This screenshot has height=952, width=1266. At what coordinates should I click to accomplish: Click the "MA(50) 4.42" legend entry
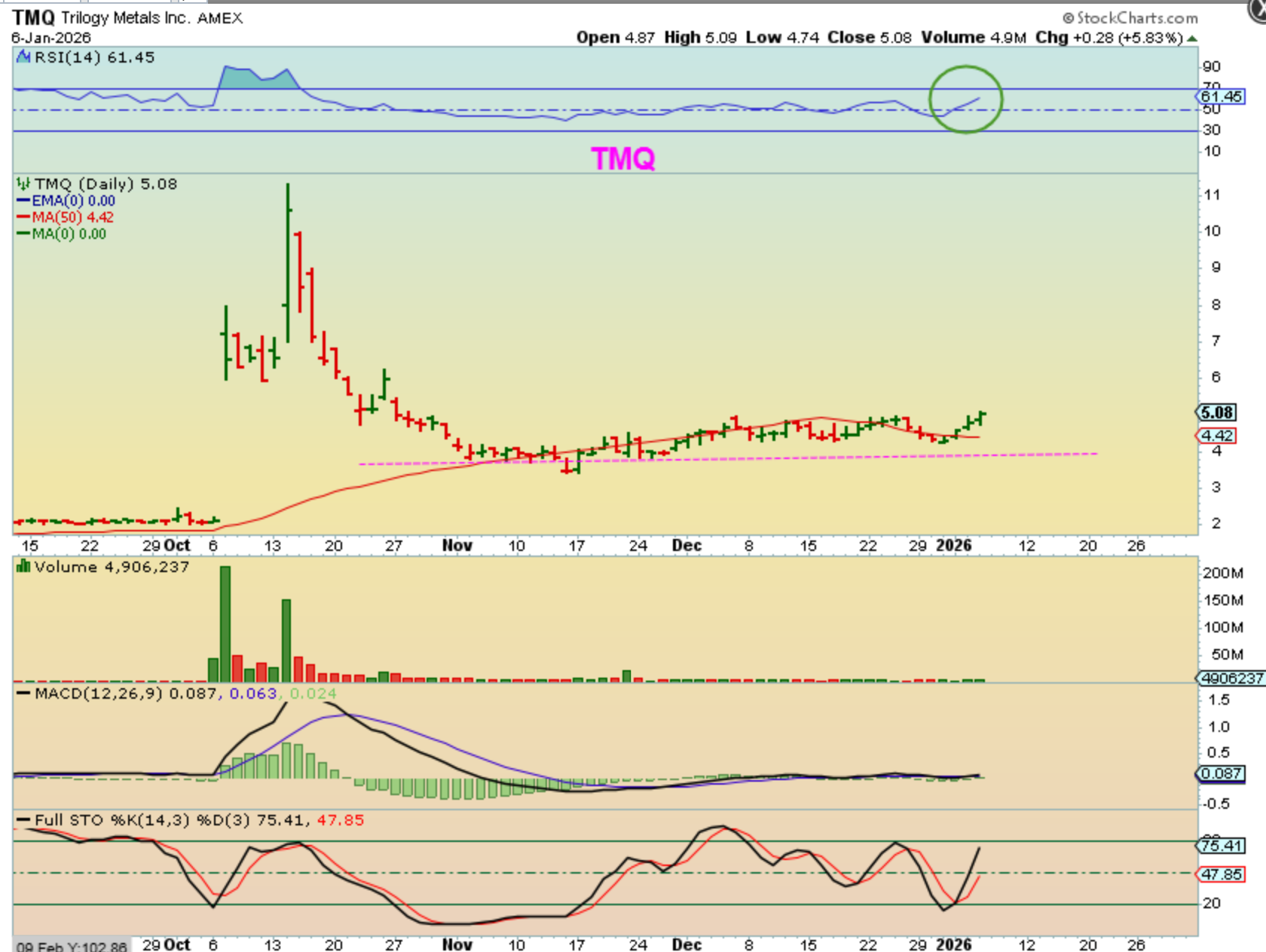pyautogui.click(x=72, y=218)
